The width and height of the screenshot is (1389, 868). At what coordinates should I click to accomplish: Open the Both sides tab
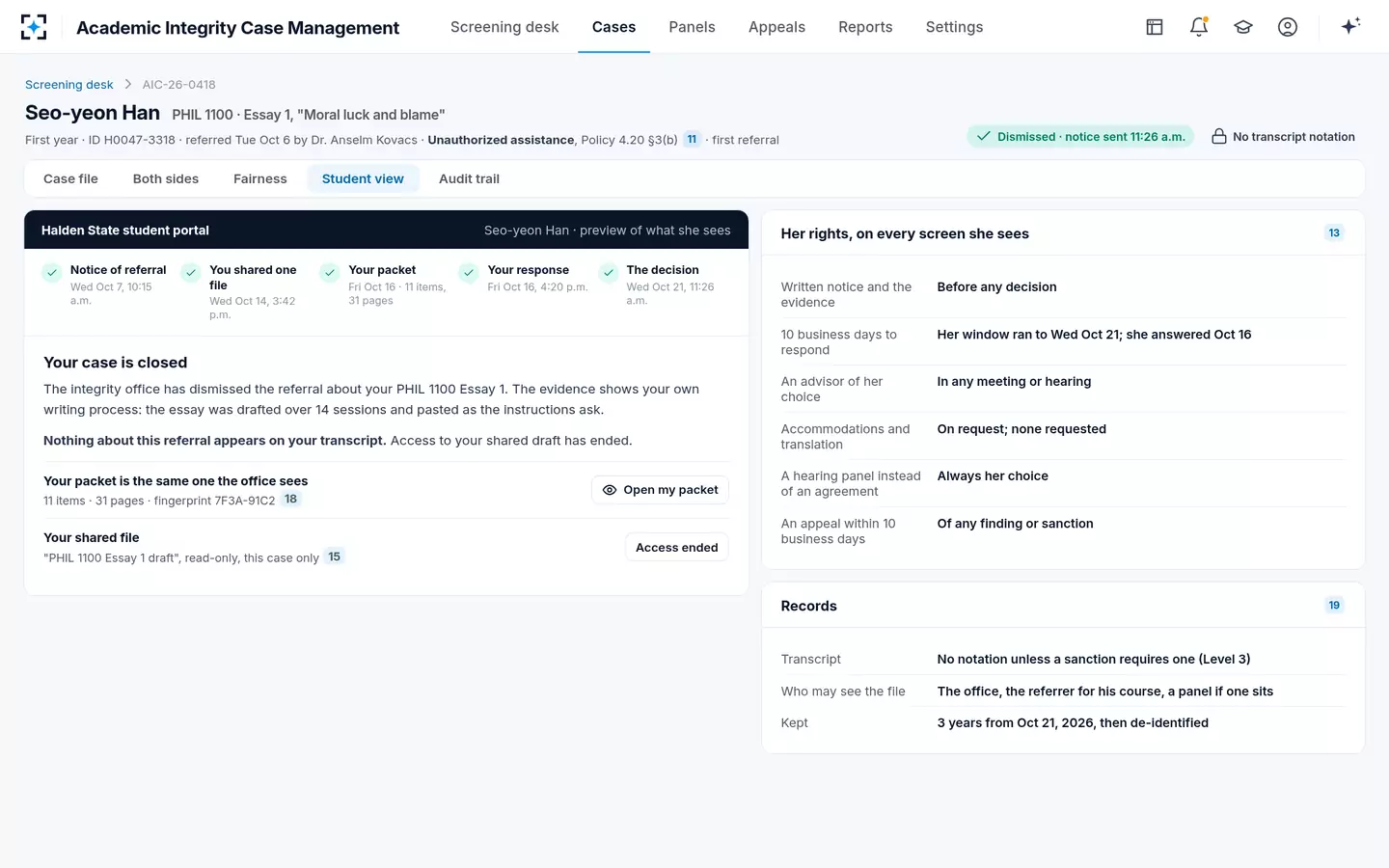click(x=166, y=178)
